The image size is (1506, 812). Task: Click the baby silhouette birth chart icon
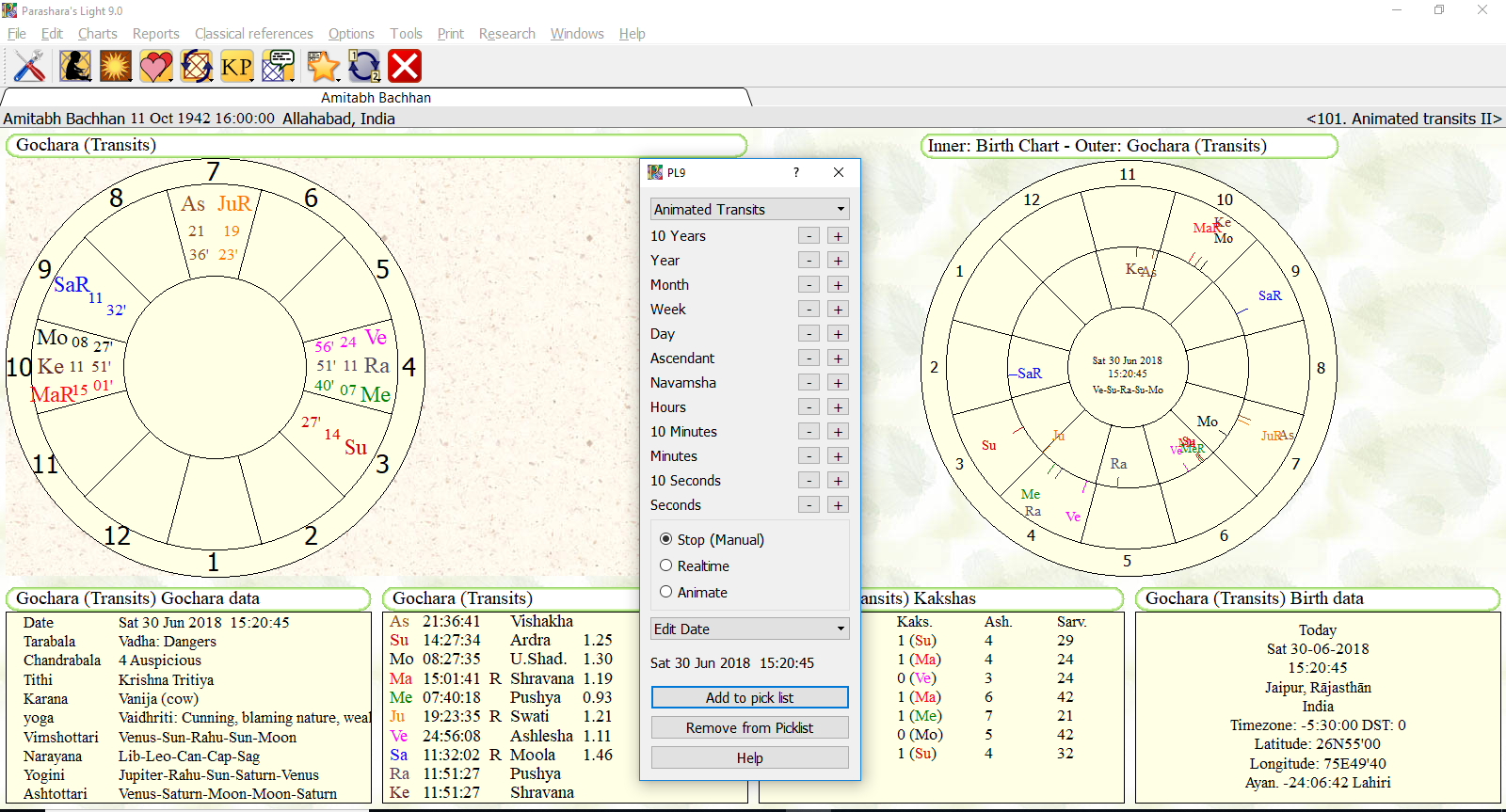click(x=75, y=66)
